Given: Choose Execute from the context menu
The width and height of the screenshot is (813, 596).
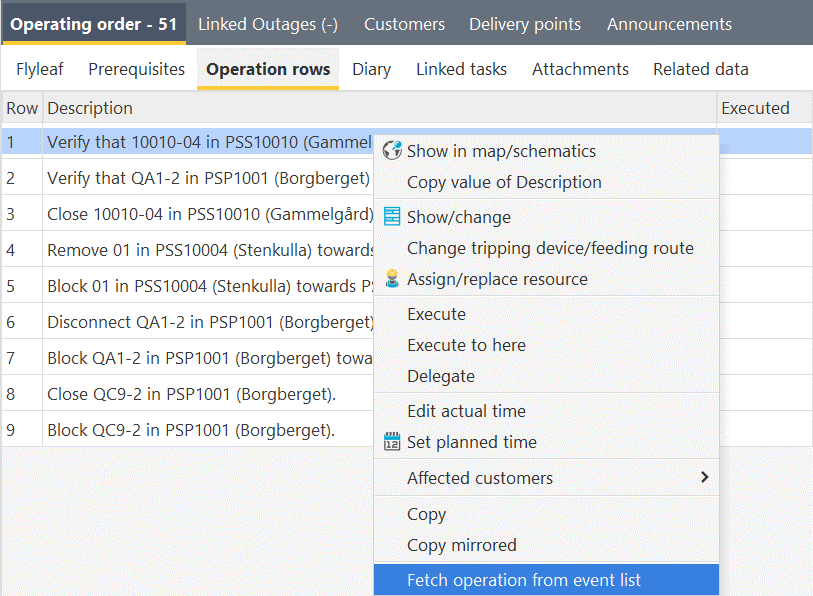Looking at the screenshot, I should [x=436, y=314].
